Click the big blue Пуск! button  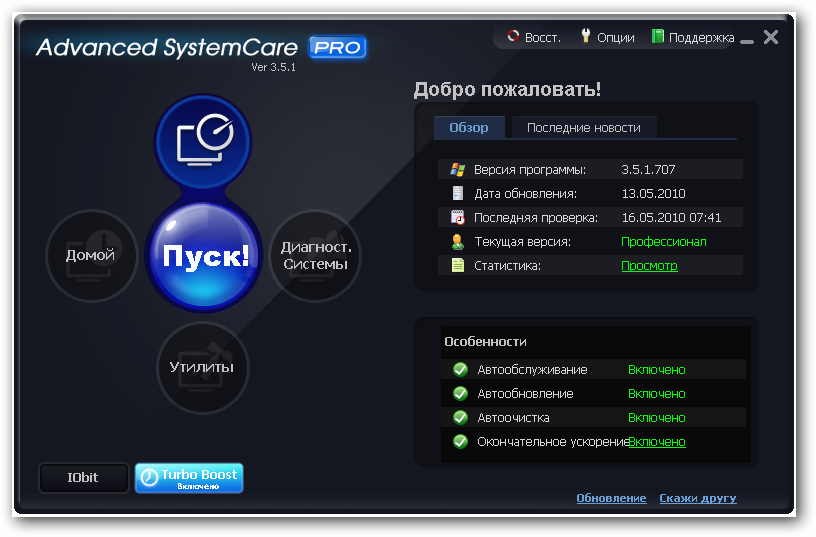(203, 256)
